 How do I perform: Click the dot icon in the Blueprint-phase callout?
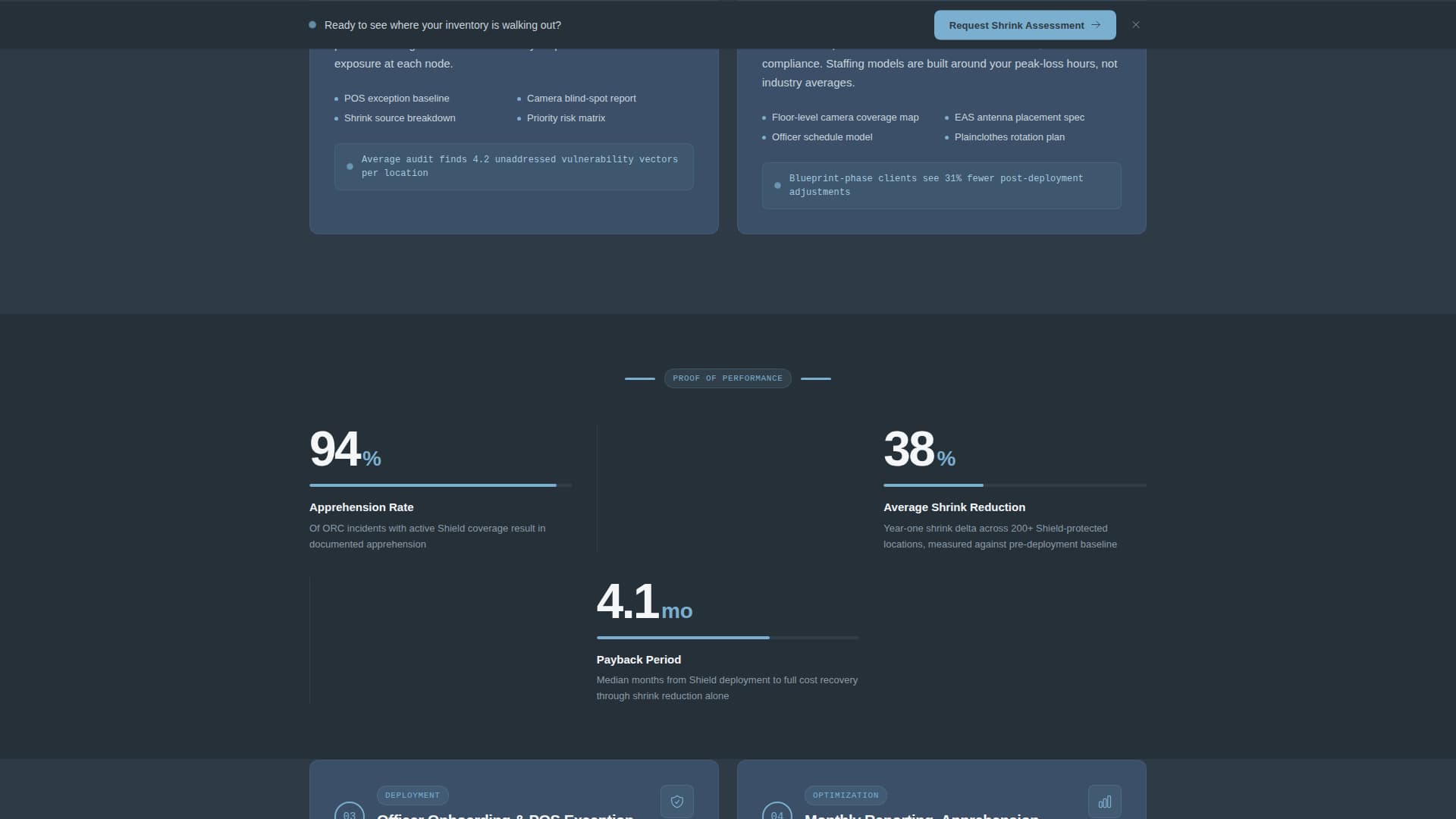[x=777, y=185]
